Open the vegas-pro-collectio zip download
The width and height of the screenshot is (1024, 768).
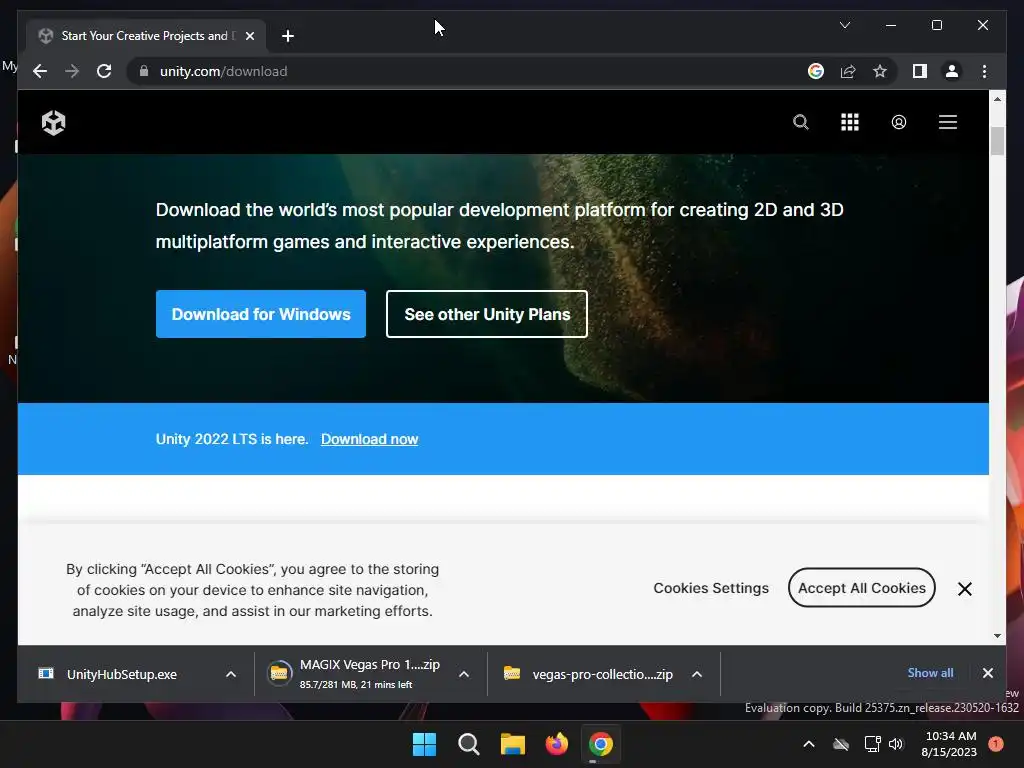tap(588, 674)
